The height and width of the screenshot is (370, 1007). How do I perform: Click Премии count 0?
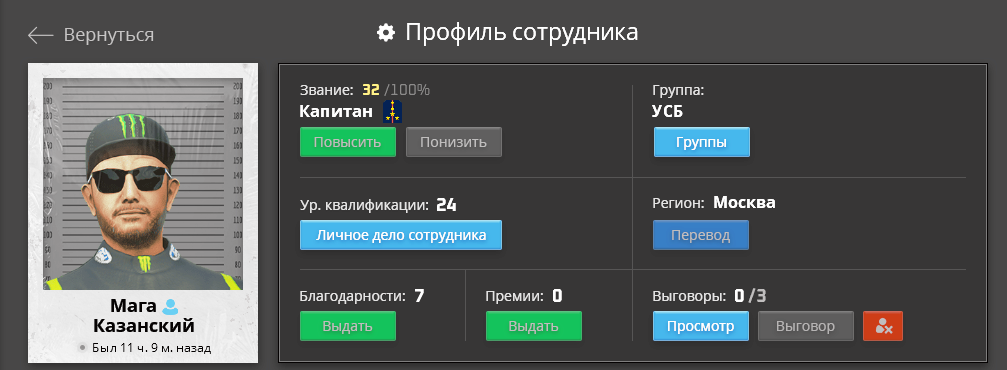(557, 296)
